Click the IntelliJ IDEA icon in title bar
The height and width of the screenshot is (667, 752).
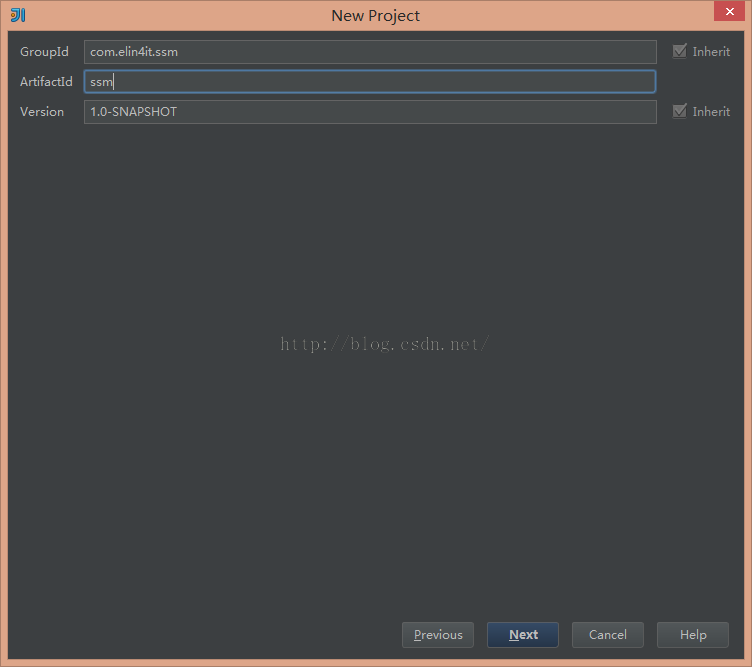[17, 15]
